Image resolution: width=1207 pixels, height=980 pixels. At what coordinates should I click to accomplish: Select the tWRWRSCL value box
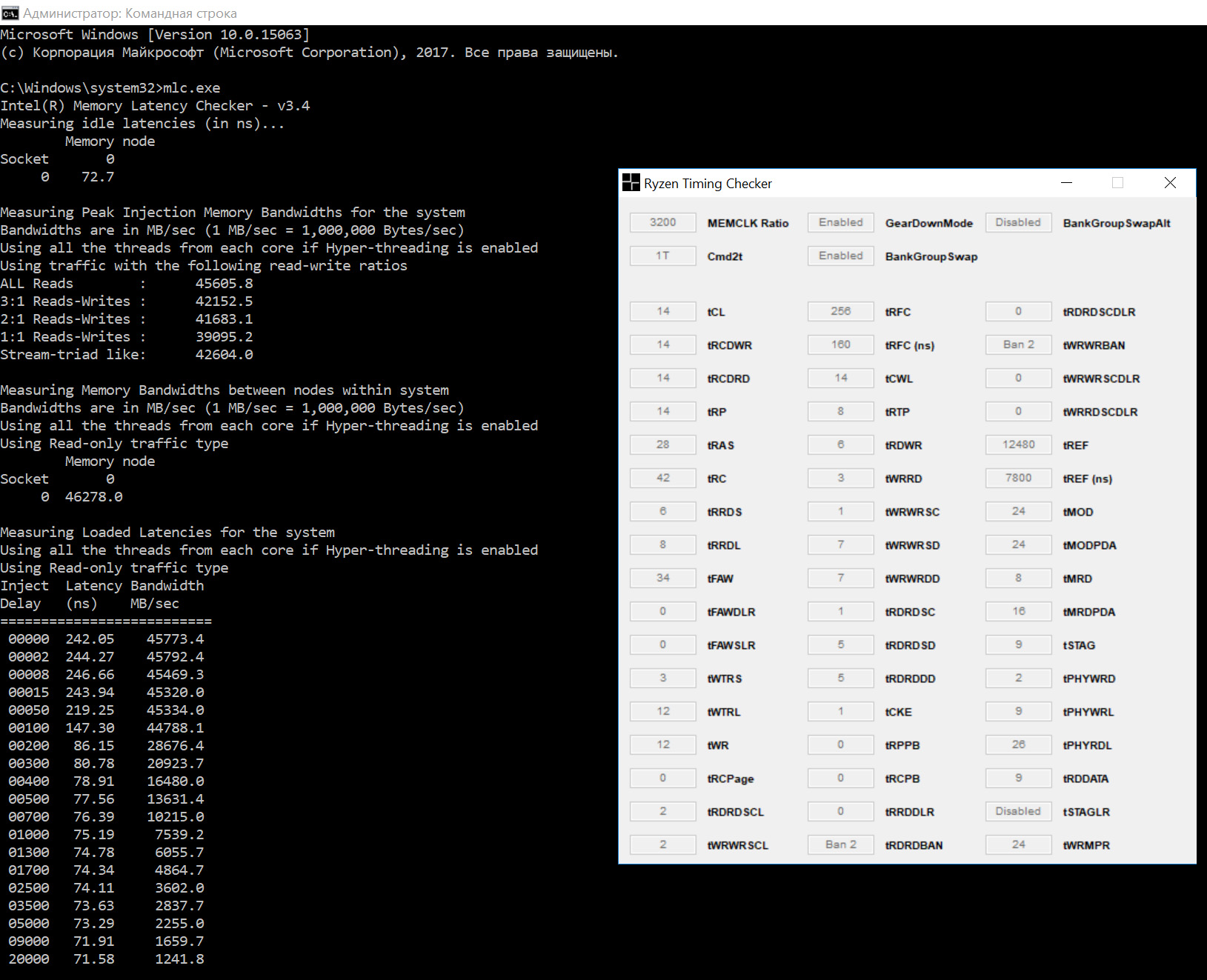point(662,844)
